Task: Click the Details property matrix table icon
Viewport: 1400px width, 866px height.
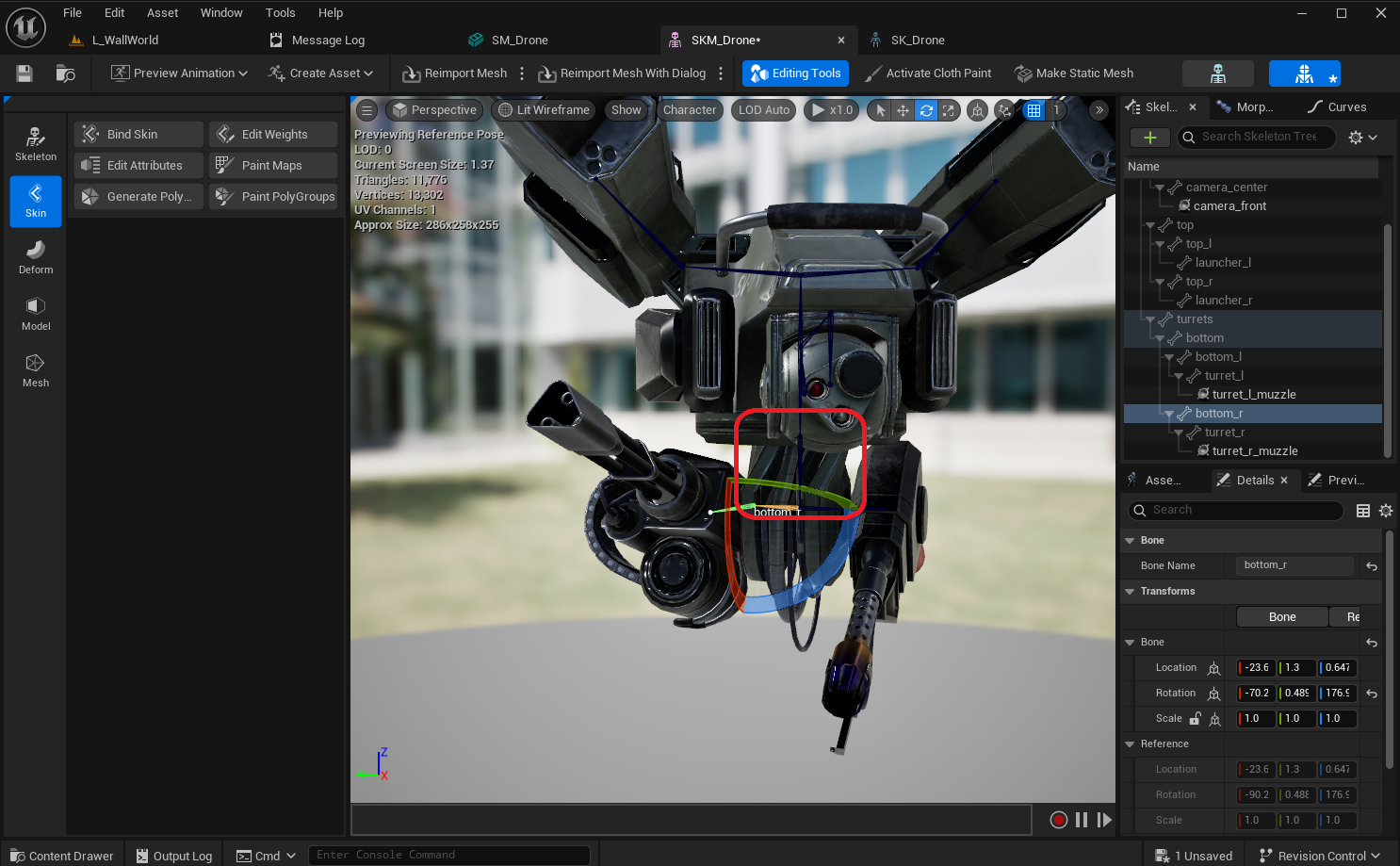Action: click(x=1363, y=511)
